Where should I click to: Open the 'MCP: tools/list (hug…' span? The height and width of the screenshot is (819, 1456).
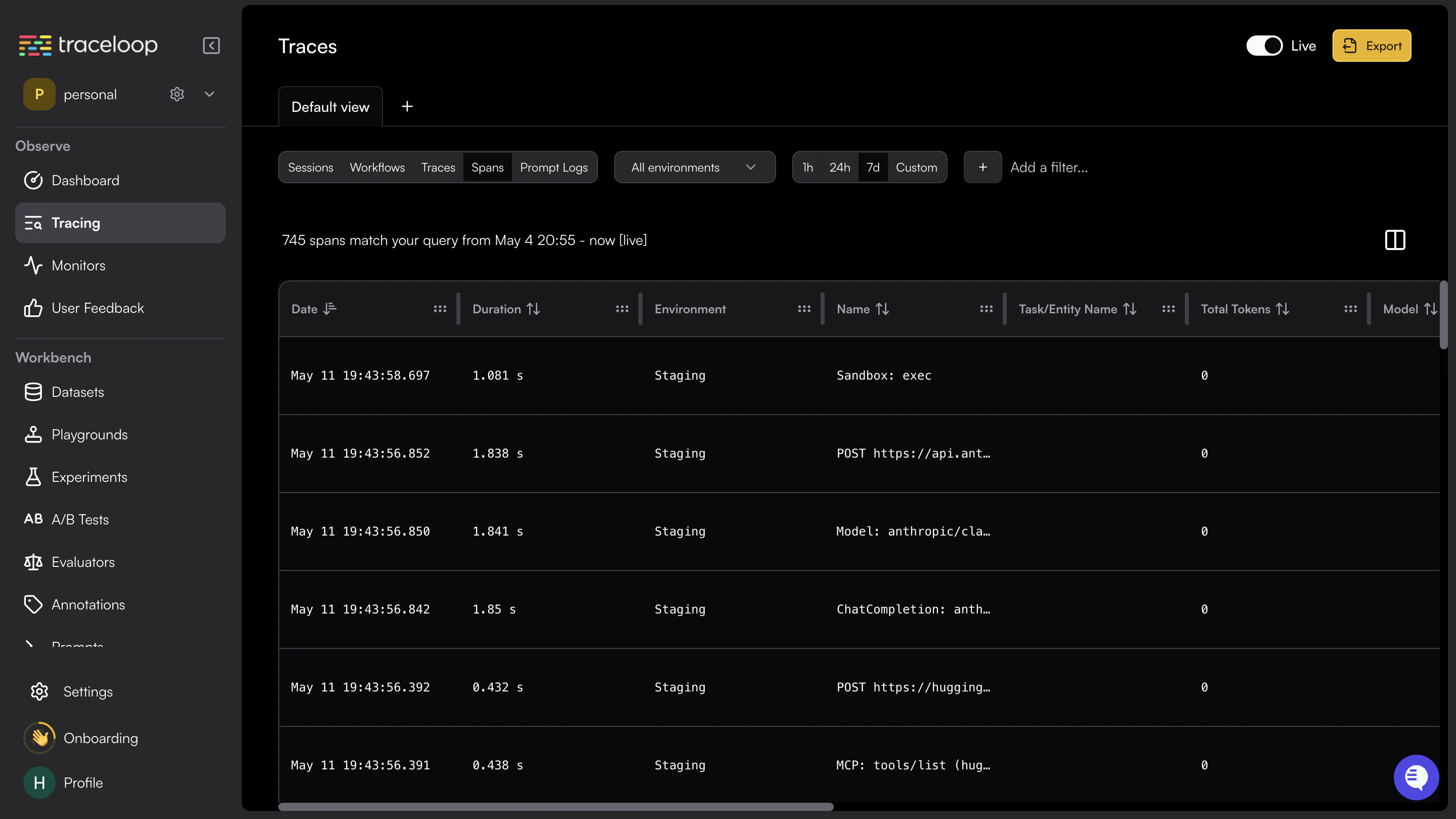(x=859, y=765)
